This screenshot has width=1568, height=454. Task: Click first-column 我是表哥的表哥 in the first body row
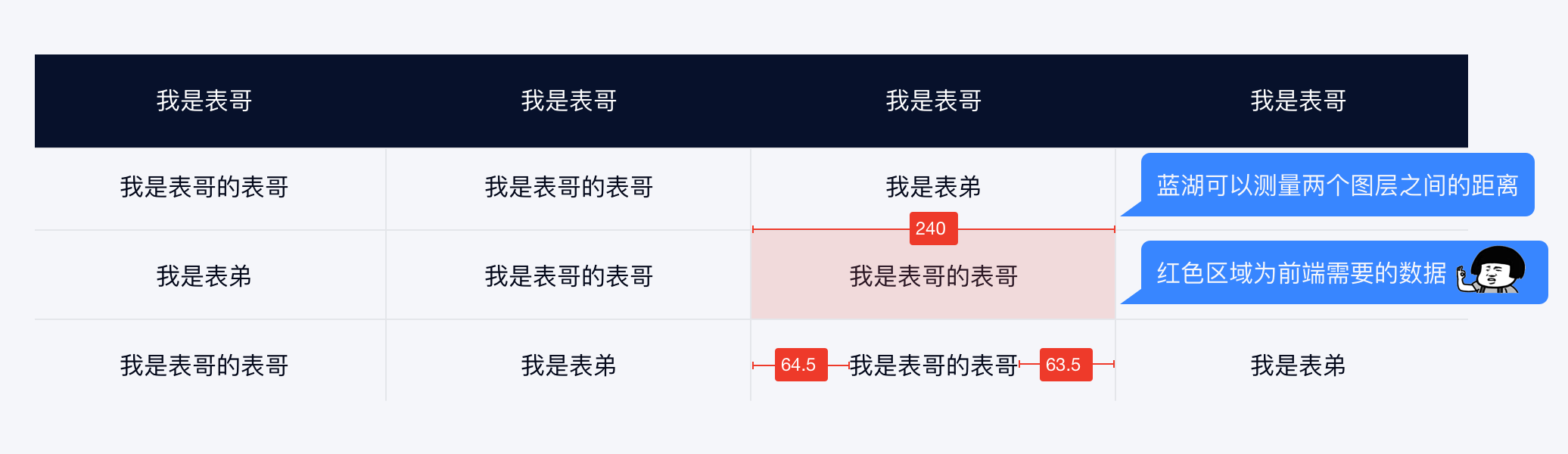pyautogui.click(x=204, y=187)
